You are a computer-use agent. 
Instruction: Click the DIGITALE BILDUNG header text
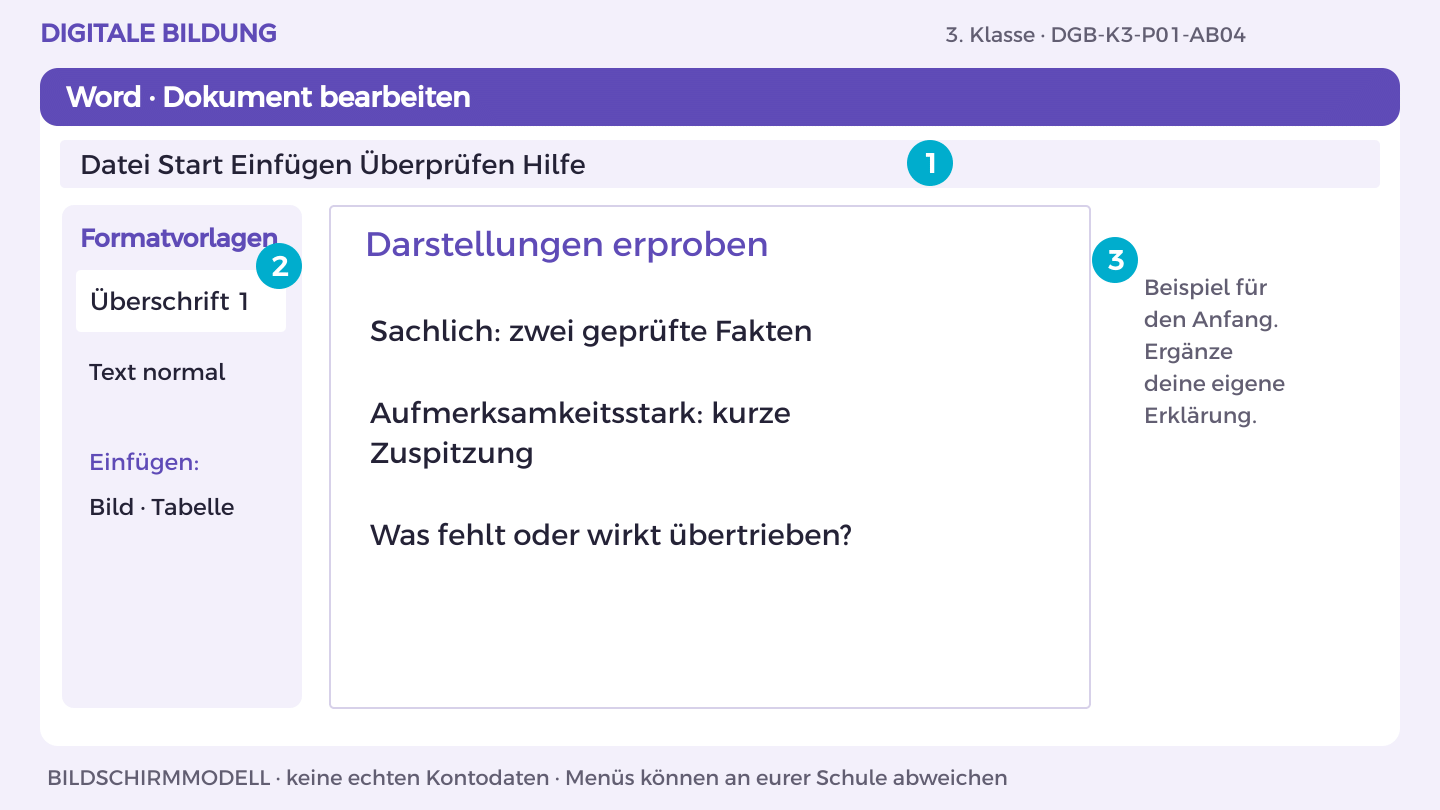[159, 33]
